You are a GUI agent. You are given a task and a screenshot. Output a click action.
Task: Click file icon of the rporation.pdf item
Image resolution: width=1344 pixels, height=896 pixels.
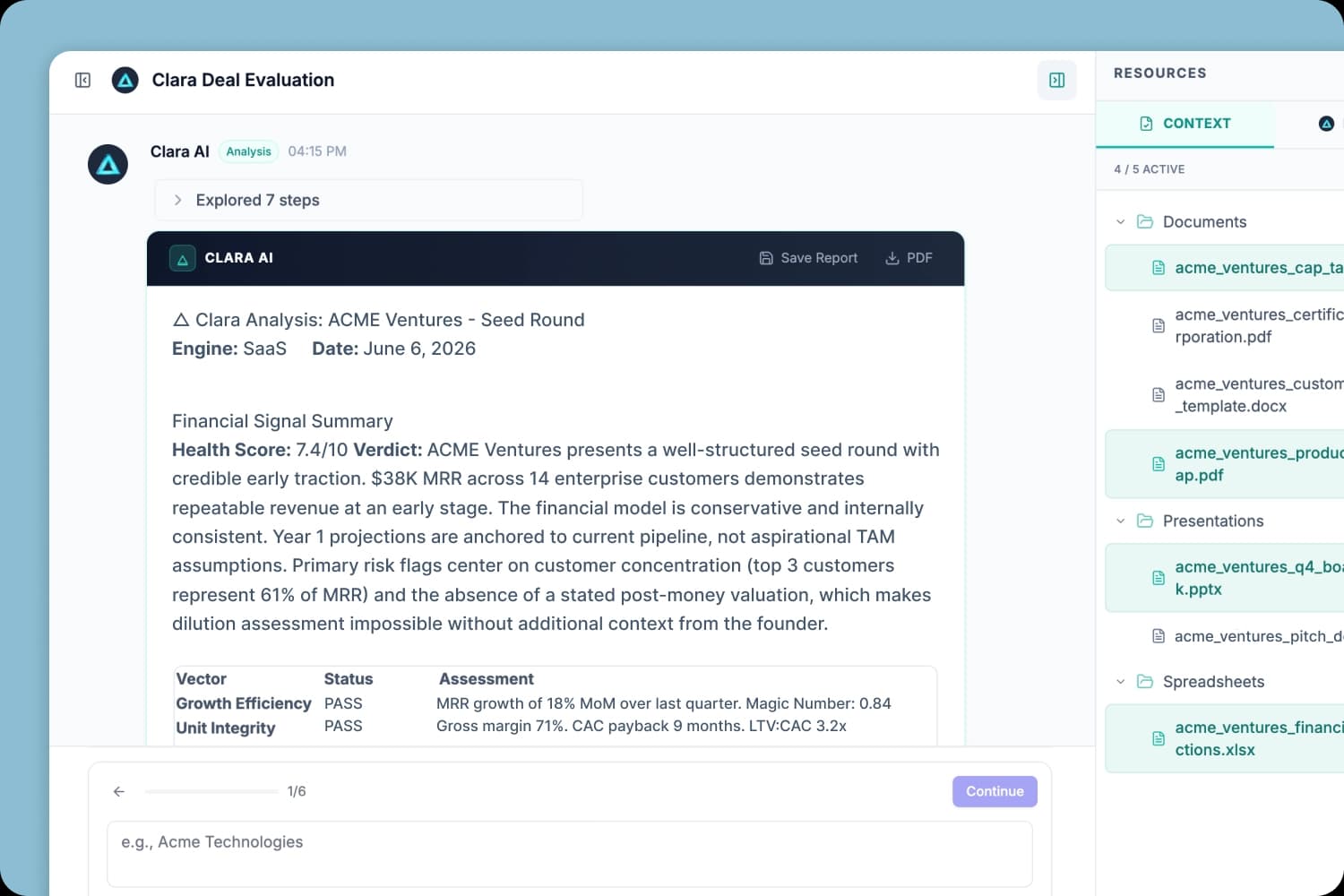[x=1159, y=326]
